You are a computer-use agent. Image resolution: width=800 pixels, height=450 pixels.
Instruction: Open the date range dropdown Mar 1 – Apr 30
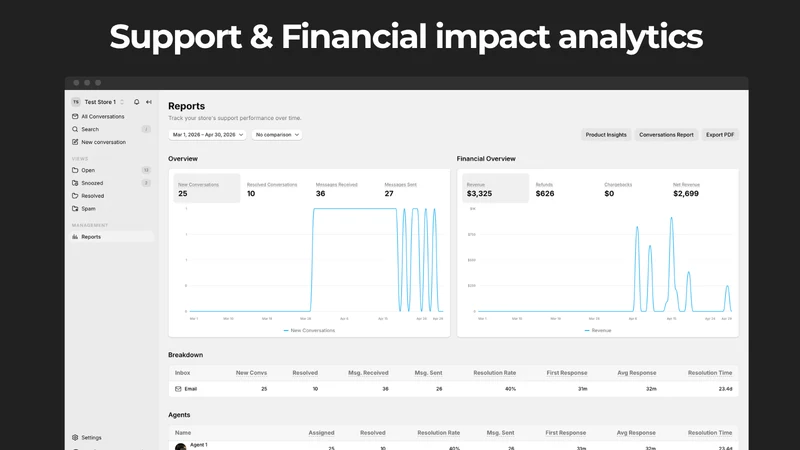(x=207, y=135)
